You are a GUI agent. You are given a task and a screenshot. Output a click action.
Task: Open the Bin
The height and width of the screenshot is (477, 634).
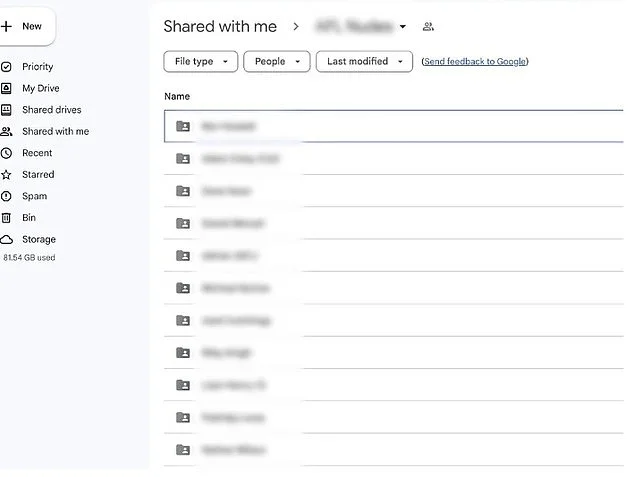click(x=29, y=217)
